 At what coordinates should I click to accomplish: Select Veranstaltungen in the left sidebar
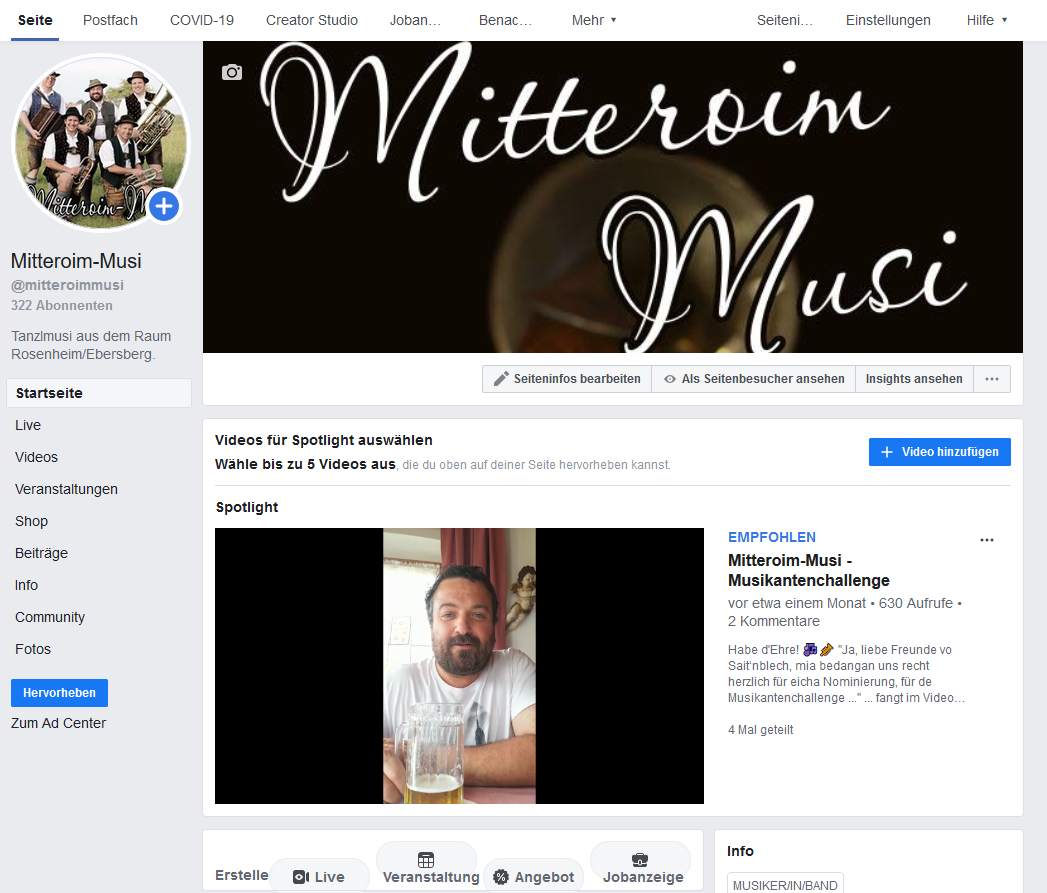pyautogui.click(x=66, y=489)
